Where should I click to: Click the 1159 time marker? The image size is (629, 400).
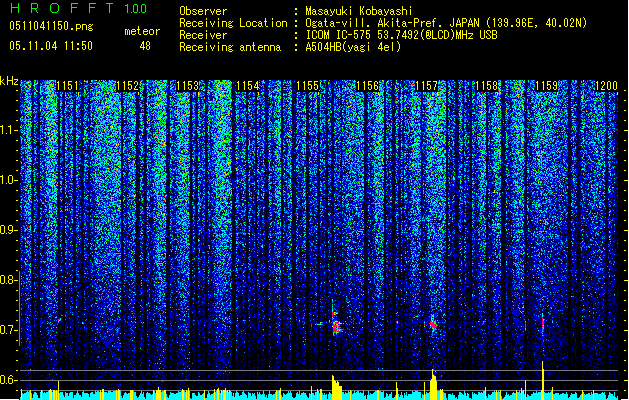pos(546,86)
